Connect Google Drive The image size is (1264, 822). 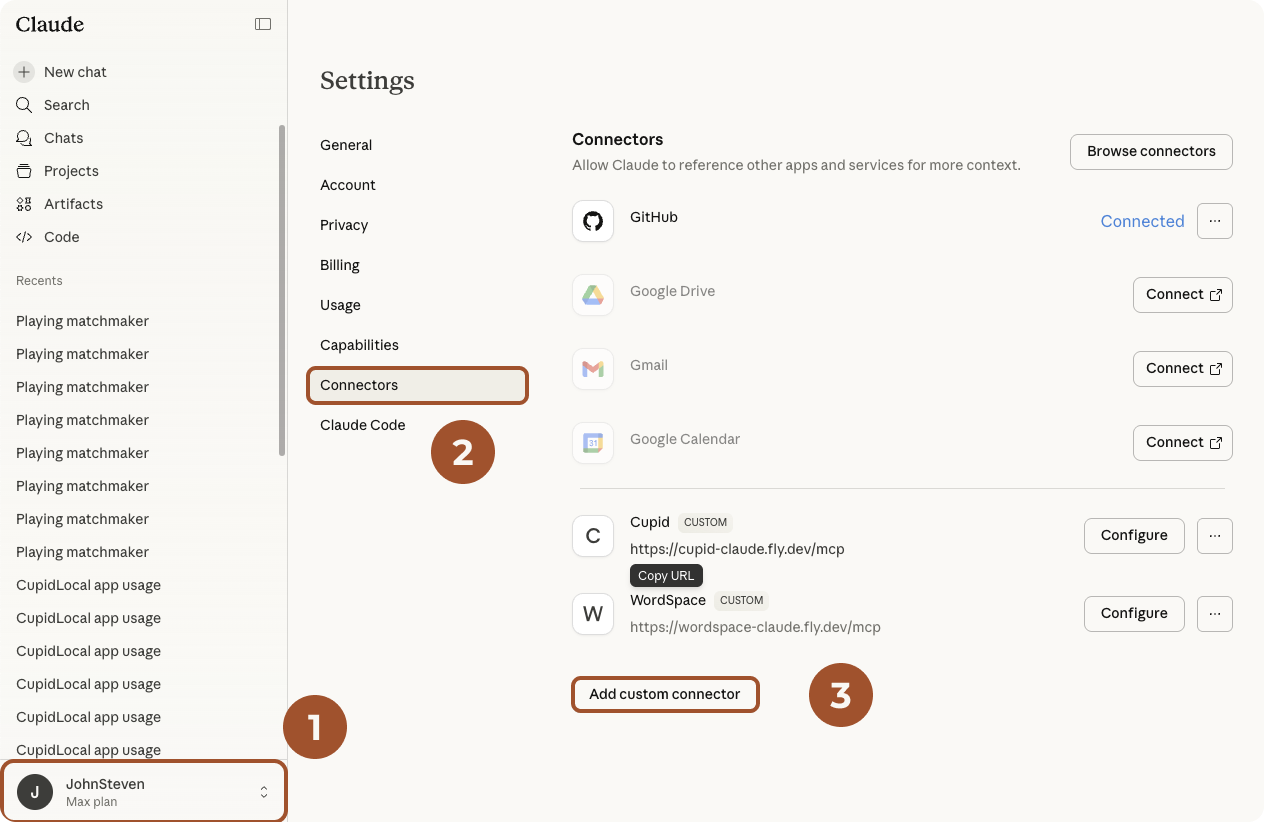(1182, 295)
